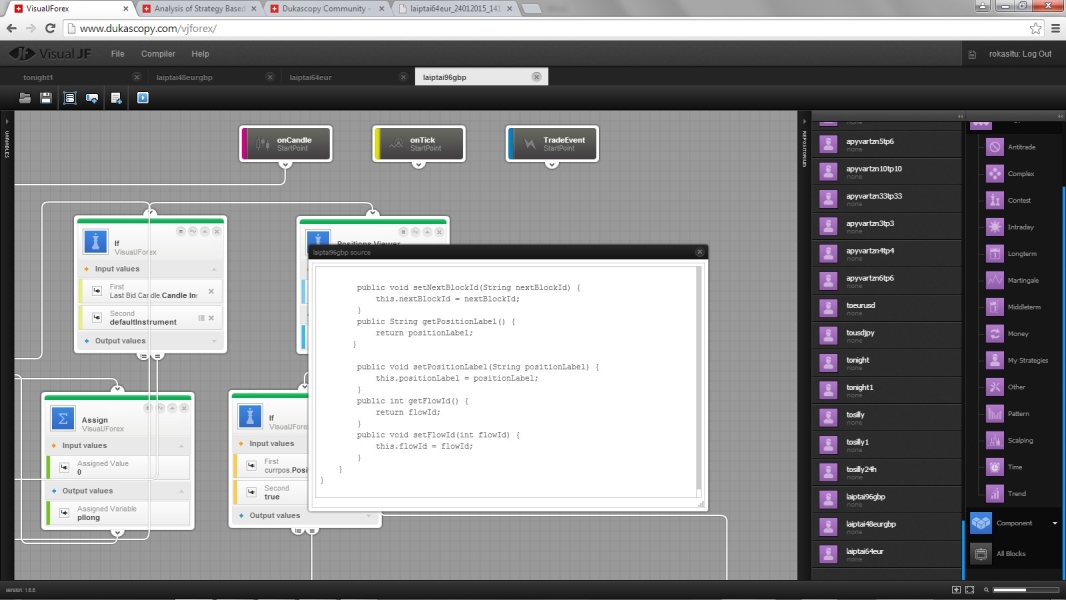Open the tonight strategy in list
This screenshot has height=600, width=1066.
[887, 363]
